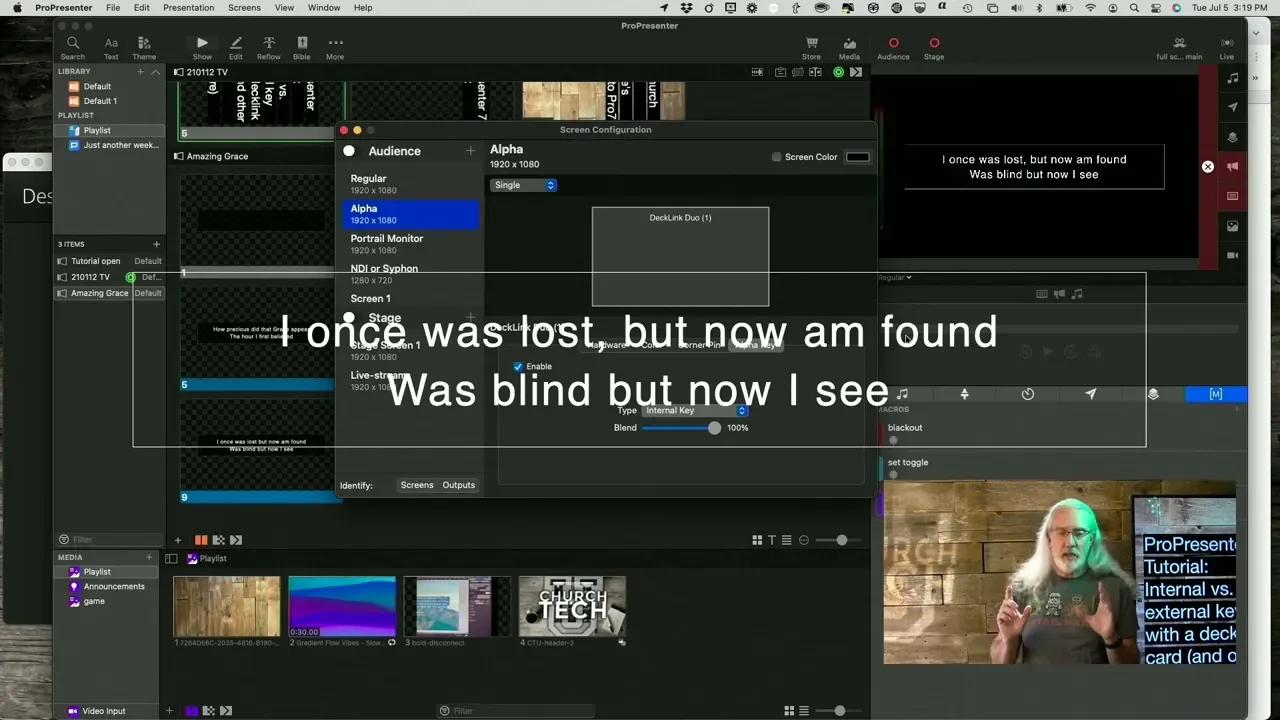Open the Bible panel icon
Viewport: 1280px width, 720px height.
click(x=301, y=44)
